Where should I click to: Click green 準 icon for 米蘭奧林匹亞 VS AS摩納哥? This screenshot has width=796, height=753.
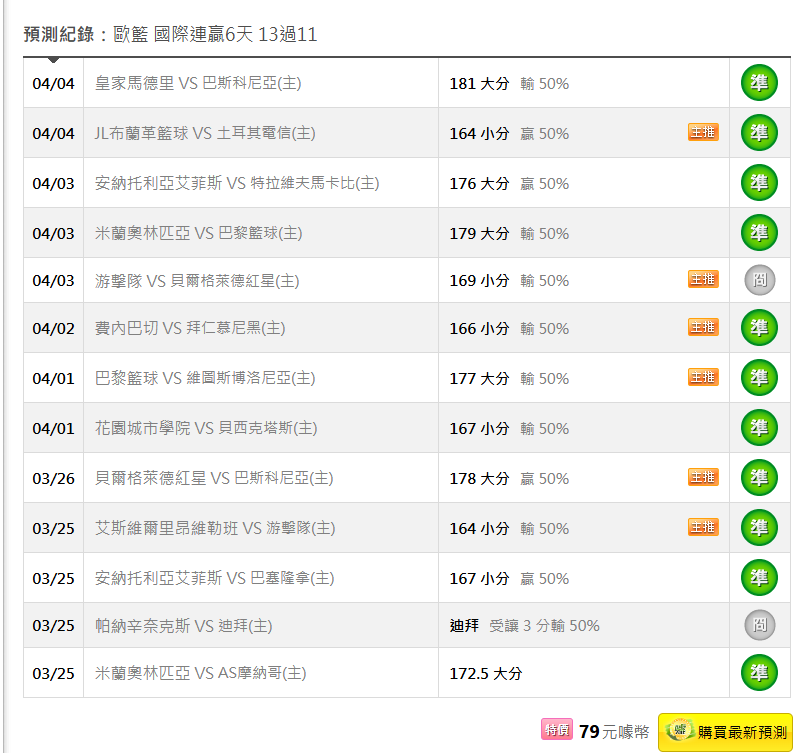(x=759, y=673)
